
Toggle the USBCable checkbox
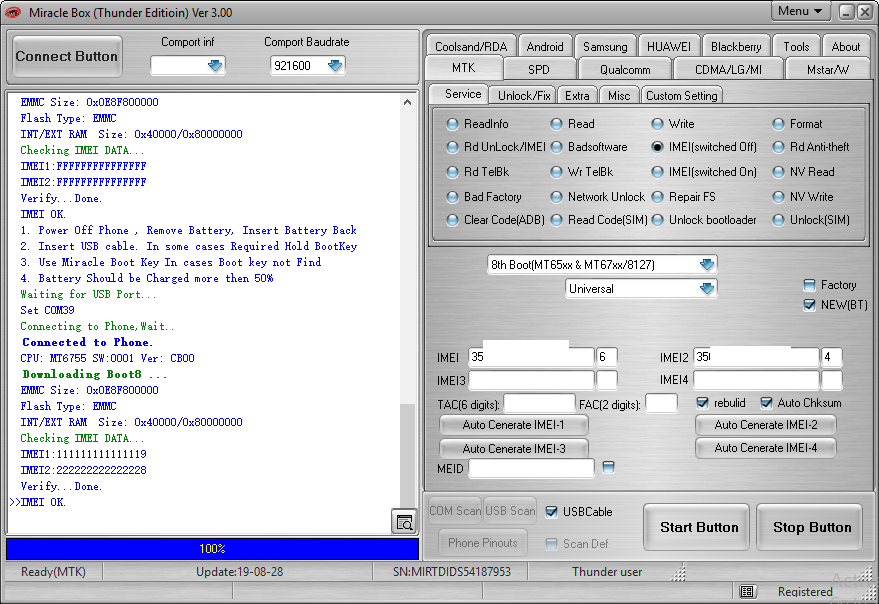(551, 511)
